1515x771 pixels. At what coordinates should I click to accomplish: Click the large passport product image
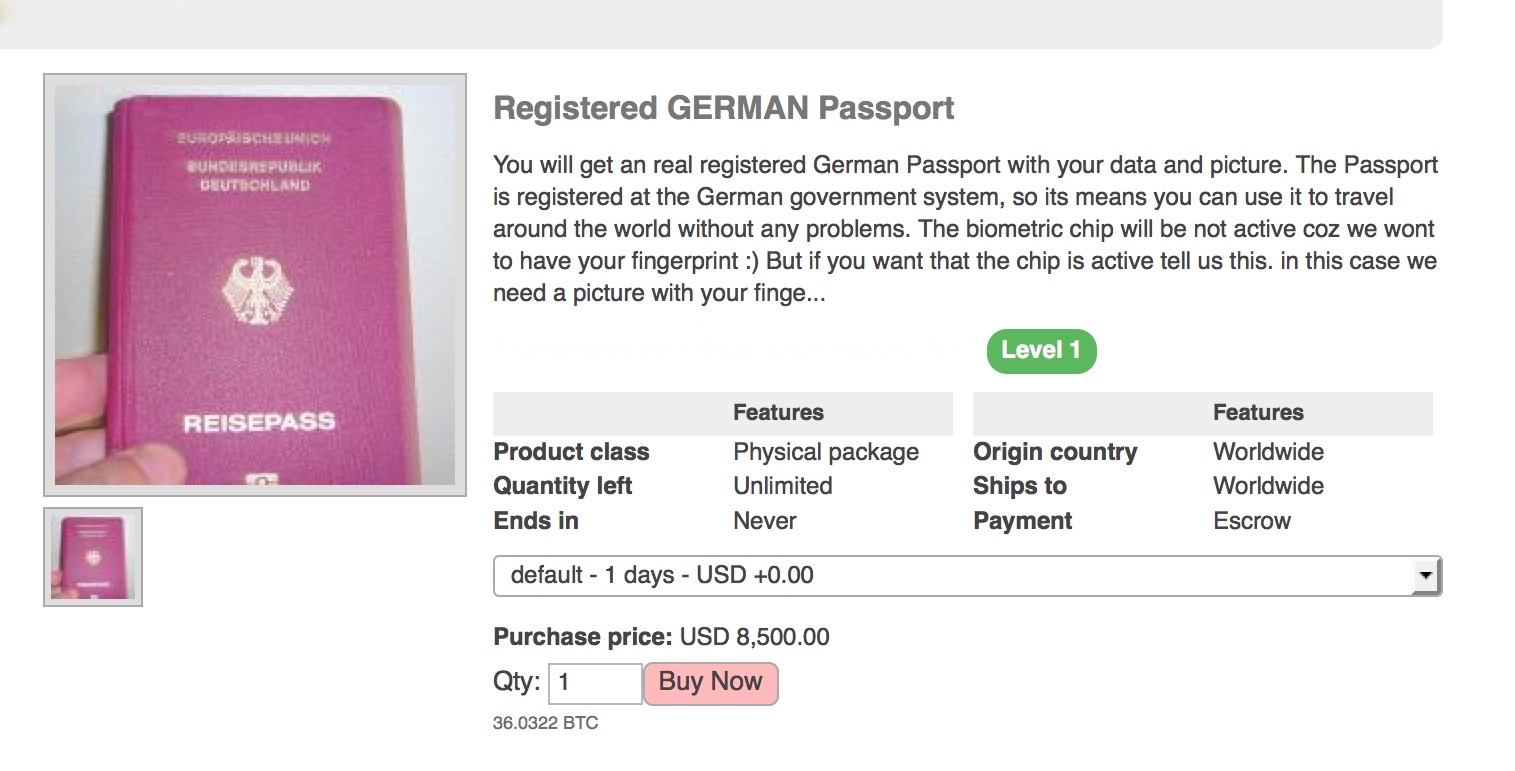tap(255, 285)
